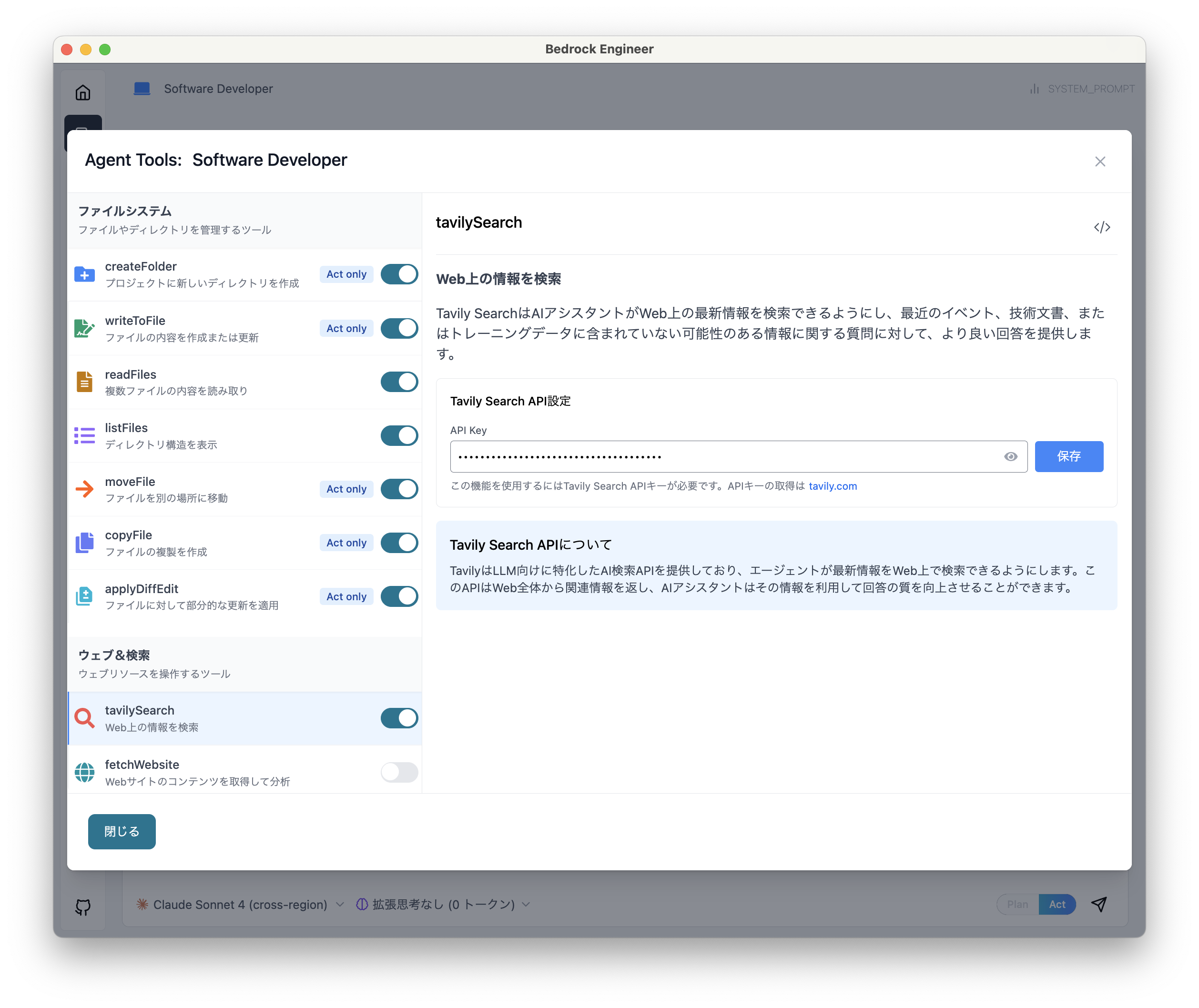Click the tavilySearch magnifier icon
Viewport: 1199px width, 1008px height.
tap(84, 718)
